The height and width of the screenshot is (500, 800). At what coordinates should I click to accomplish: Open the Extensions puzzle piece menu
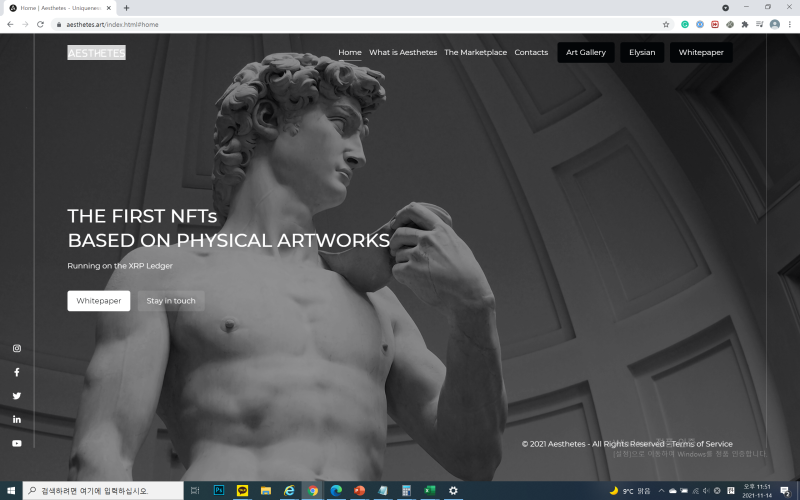click(745, 24)
